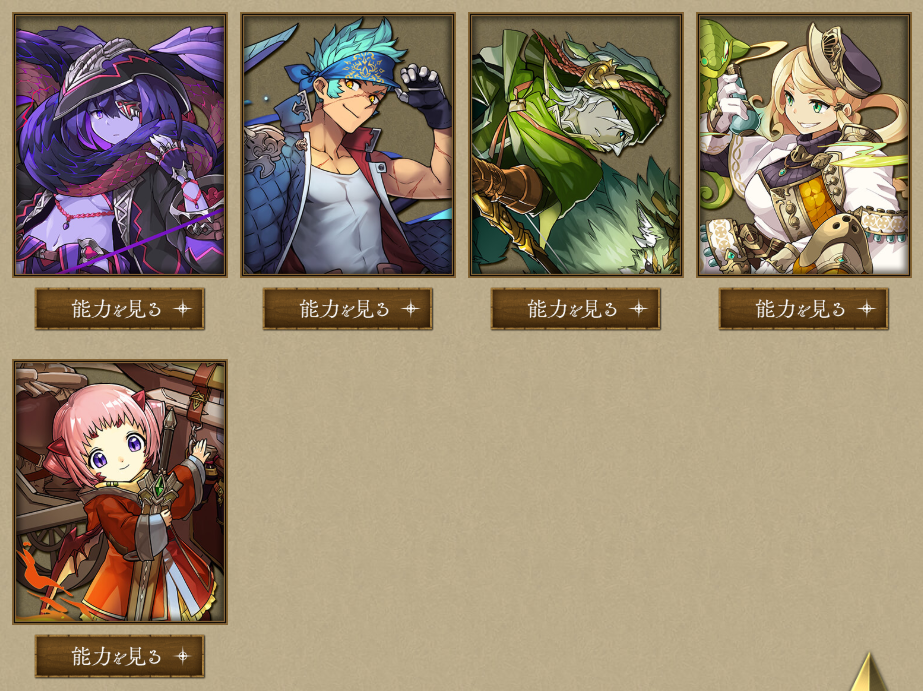The image size is (923, 691).
Task: Click sparkle icon on blonde girl's button
Action: [x=866, y=308]
